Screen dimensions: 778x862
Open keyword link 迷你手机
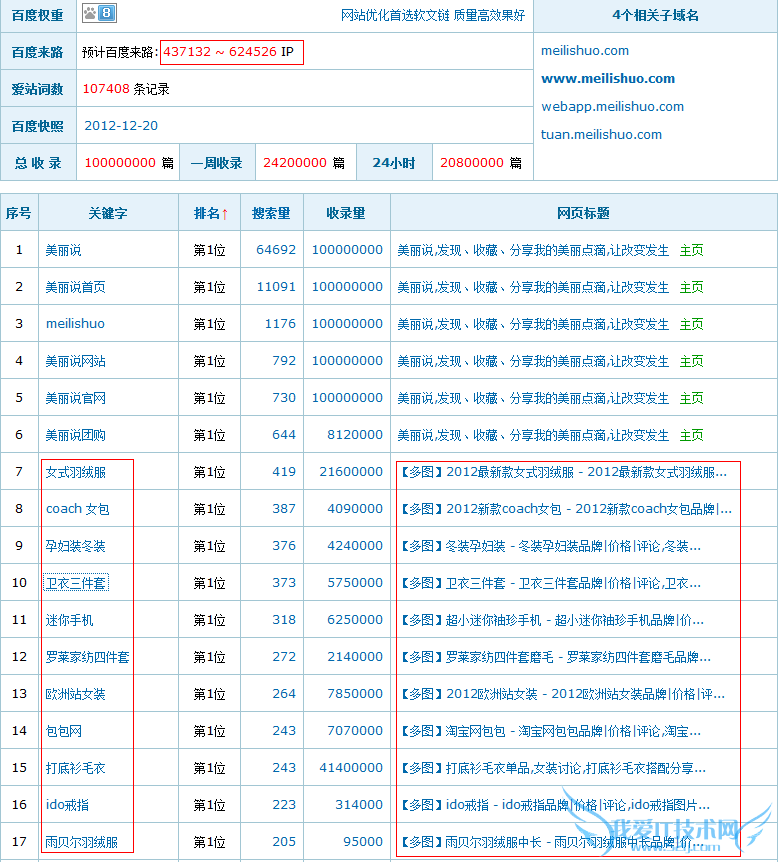pyautogui.click(x=69, y=620)
